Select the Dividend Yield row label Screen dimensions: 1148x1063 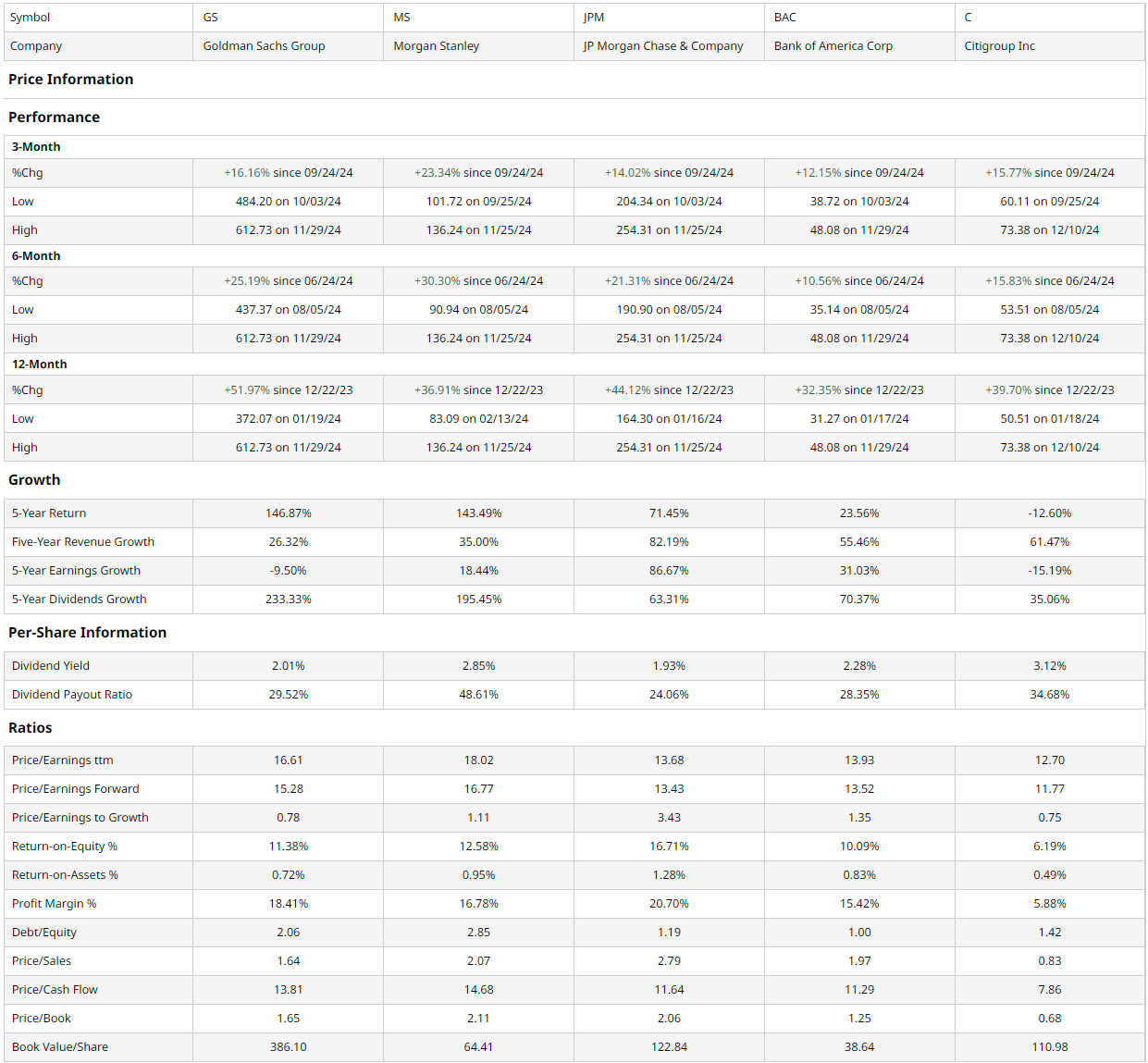tap(51, 666)
